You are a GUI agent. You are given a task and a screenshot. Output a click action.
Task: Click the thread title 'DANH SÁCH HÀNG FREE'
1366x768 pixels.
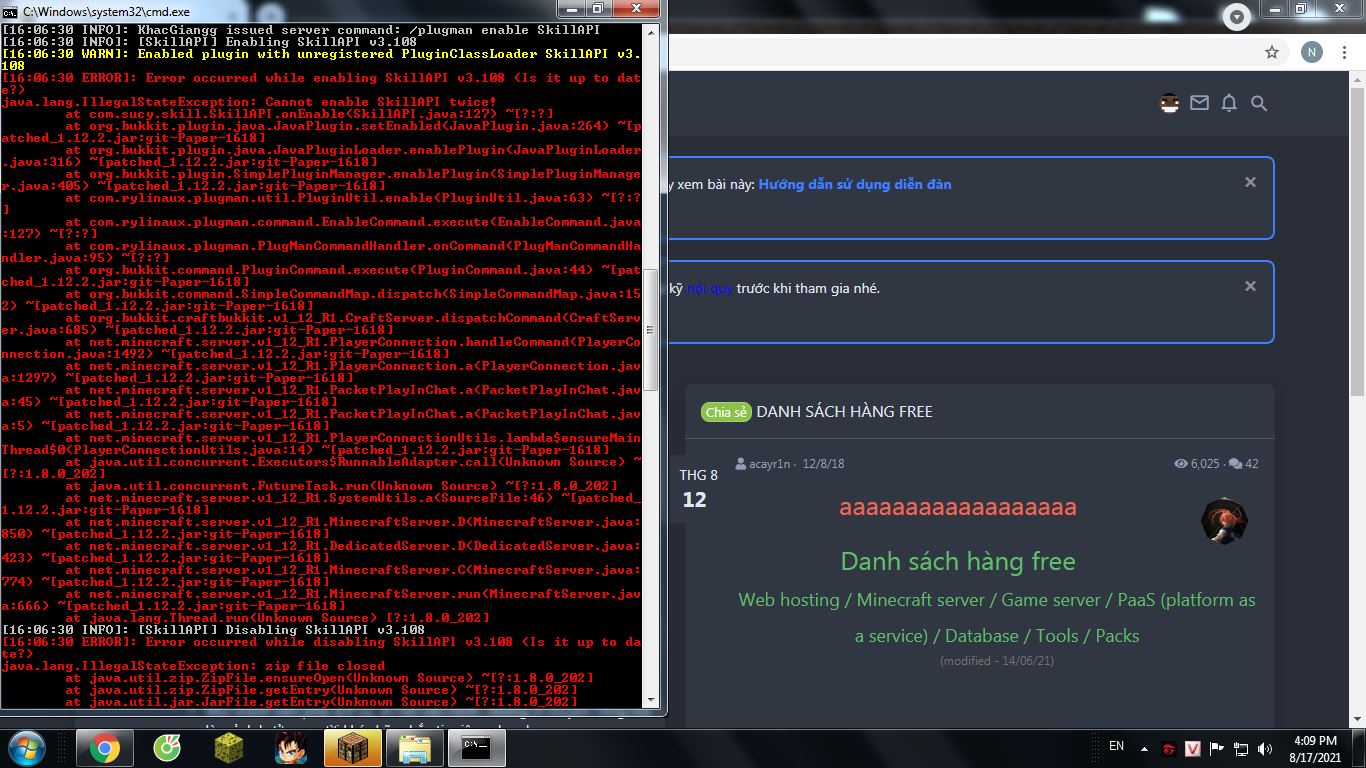coord(845,412)
